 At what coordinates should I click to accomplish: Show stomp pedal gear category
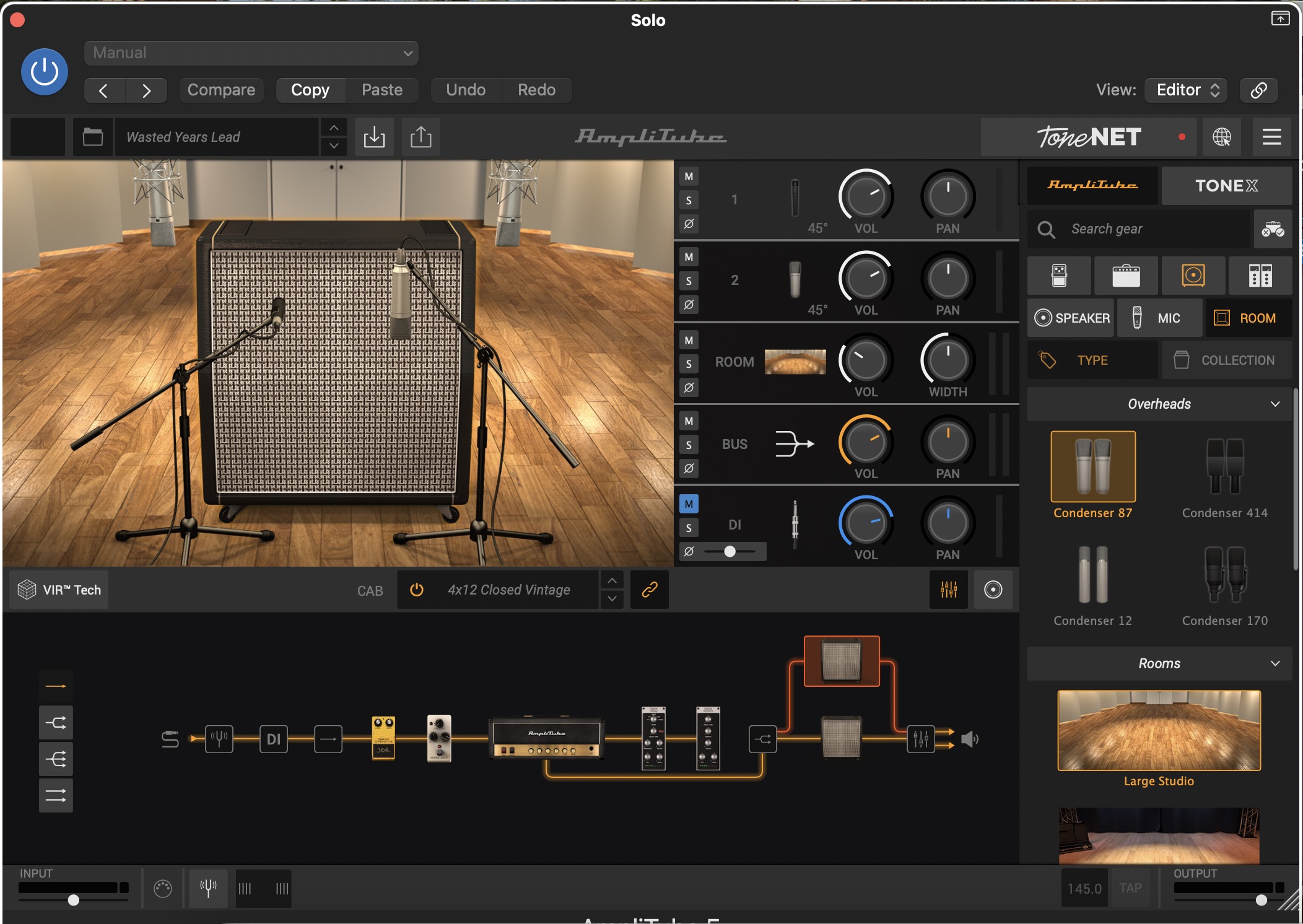[1059, 276]
